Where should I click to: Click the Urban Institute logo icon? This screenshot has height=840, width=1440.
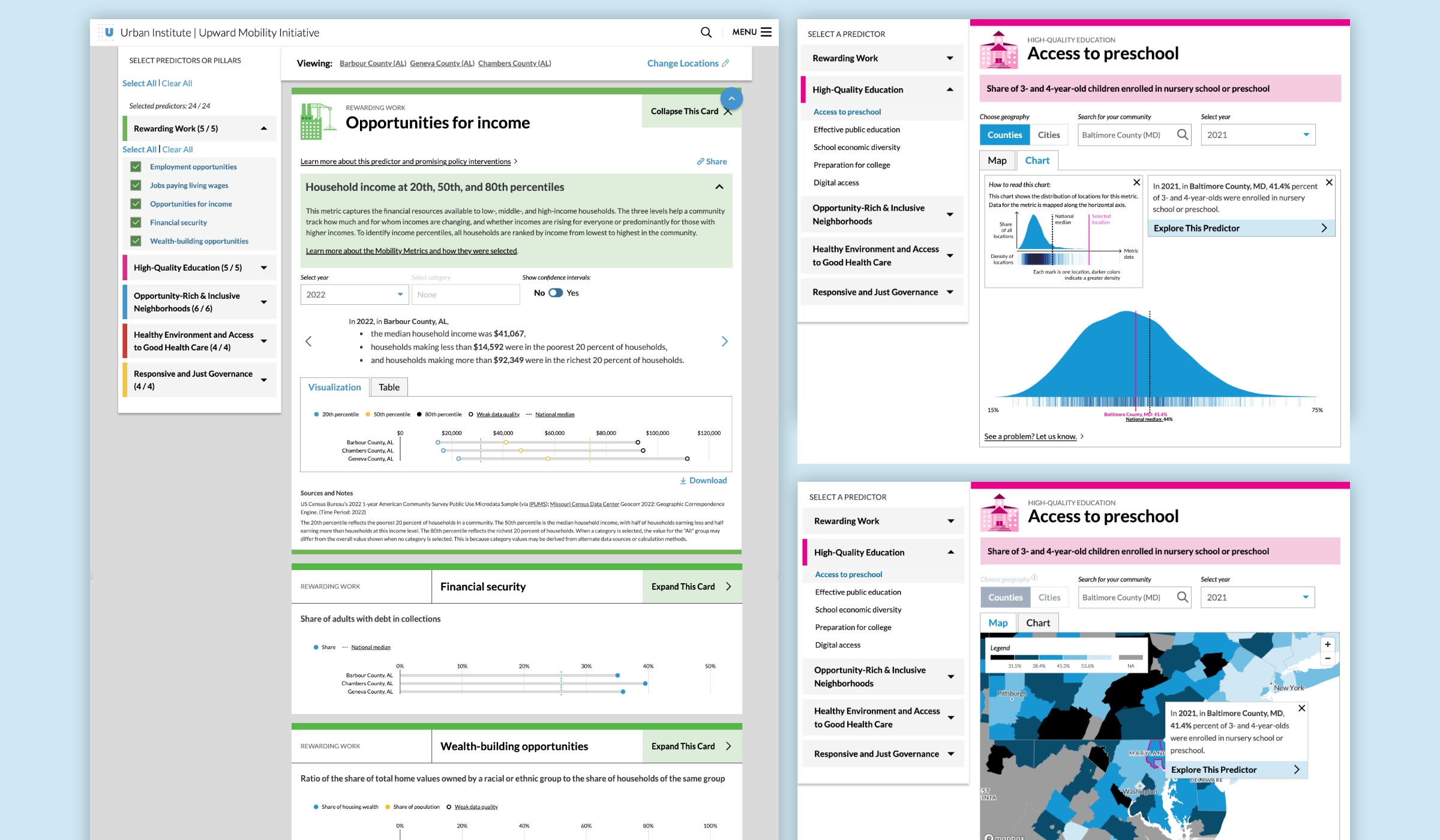tap(108, 32)
